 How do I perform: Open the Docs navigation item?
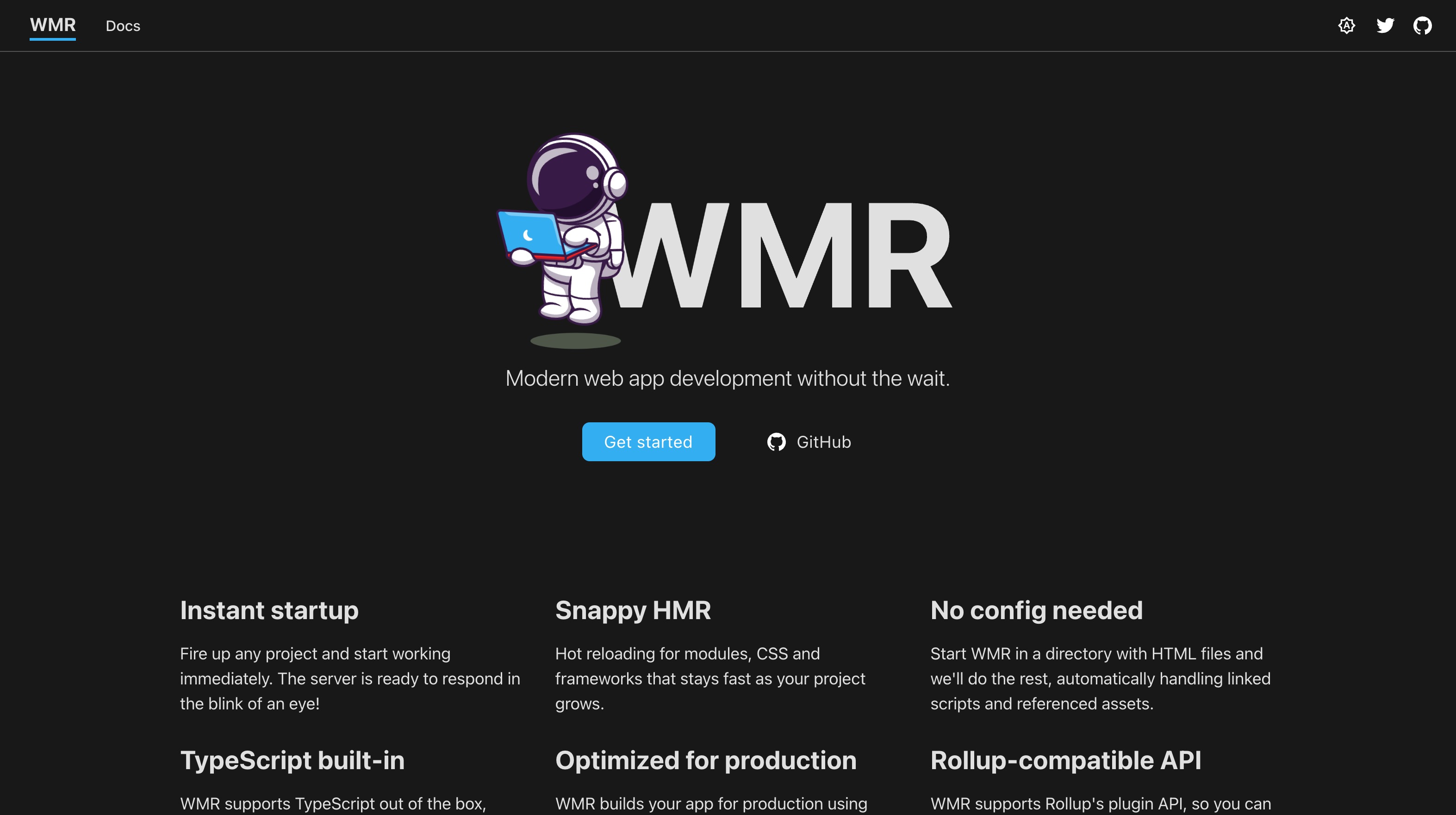coord(123,26)
